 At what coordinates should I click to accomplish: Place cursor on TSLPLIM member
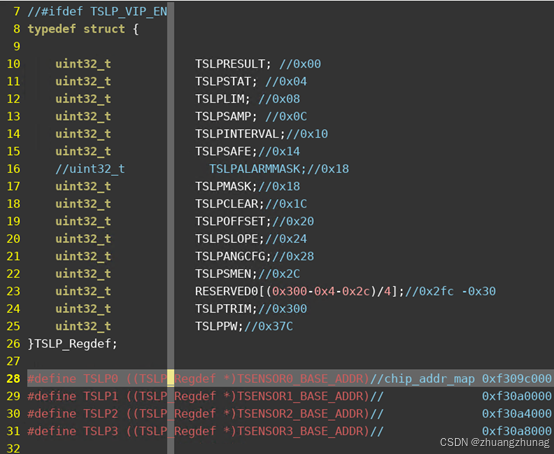pos(219,99)
